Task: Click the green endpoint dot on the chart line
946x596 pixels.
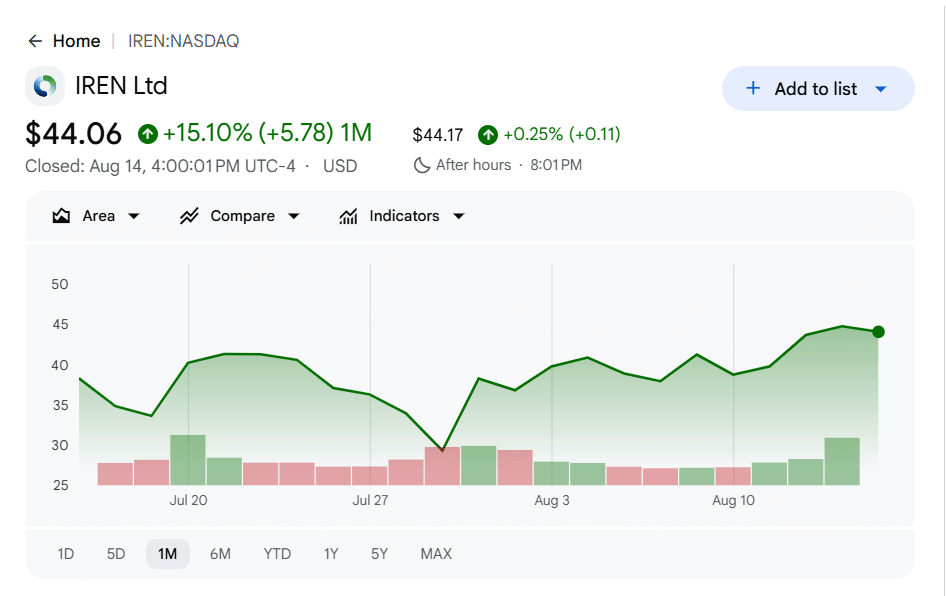Action: (878, 332)
